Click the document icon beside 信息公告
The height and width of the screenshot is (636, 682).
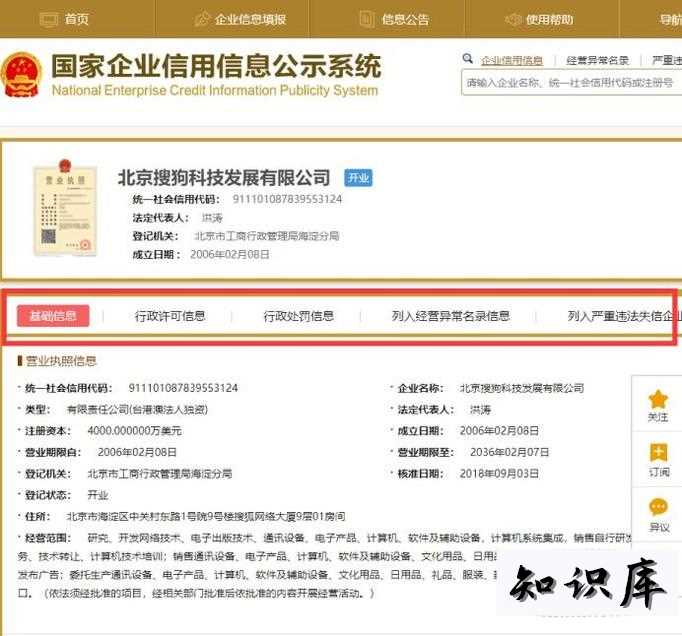[367, 19]
